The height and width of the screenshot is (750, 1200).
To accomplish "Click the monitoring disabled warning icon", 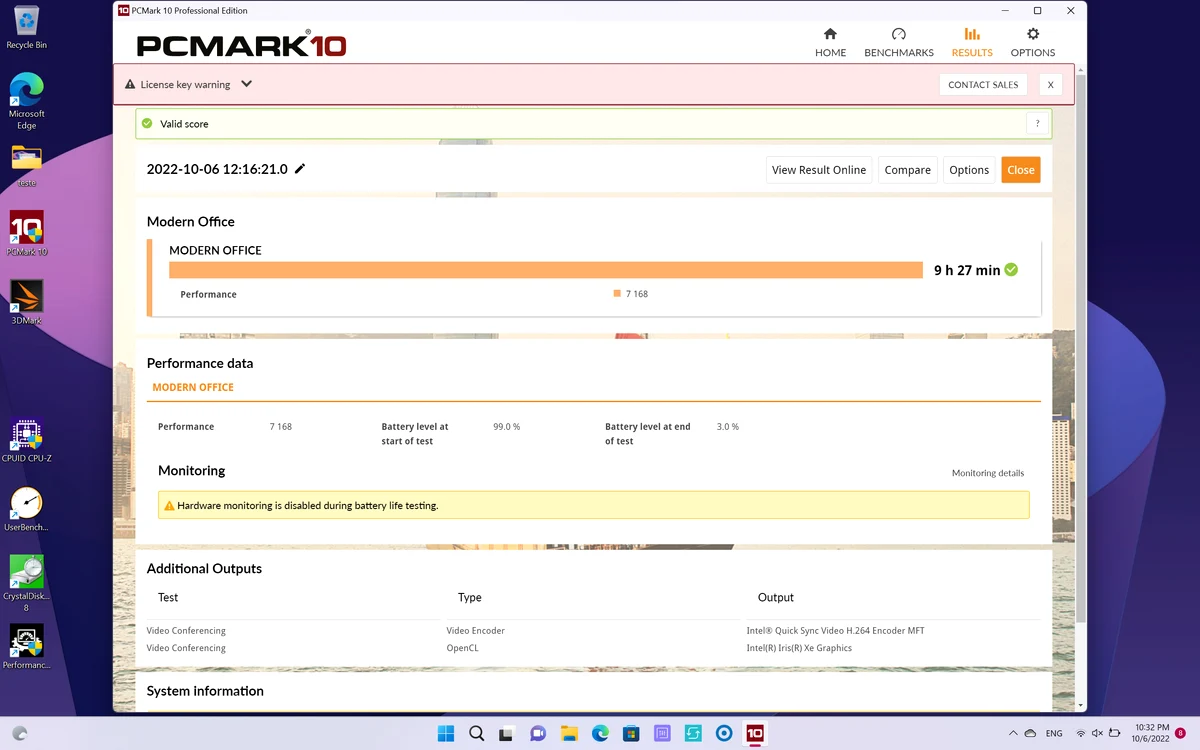I will pyautogui.click(x=169, y=506).
